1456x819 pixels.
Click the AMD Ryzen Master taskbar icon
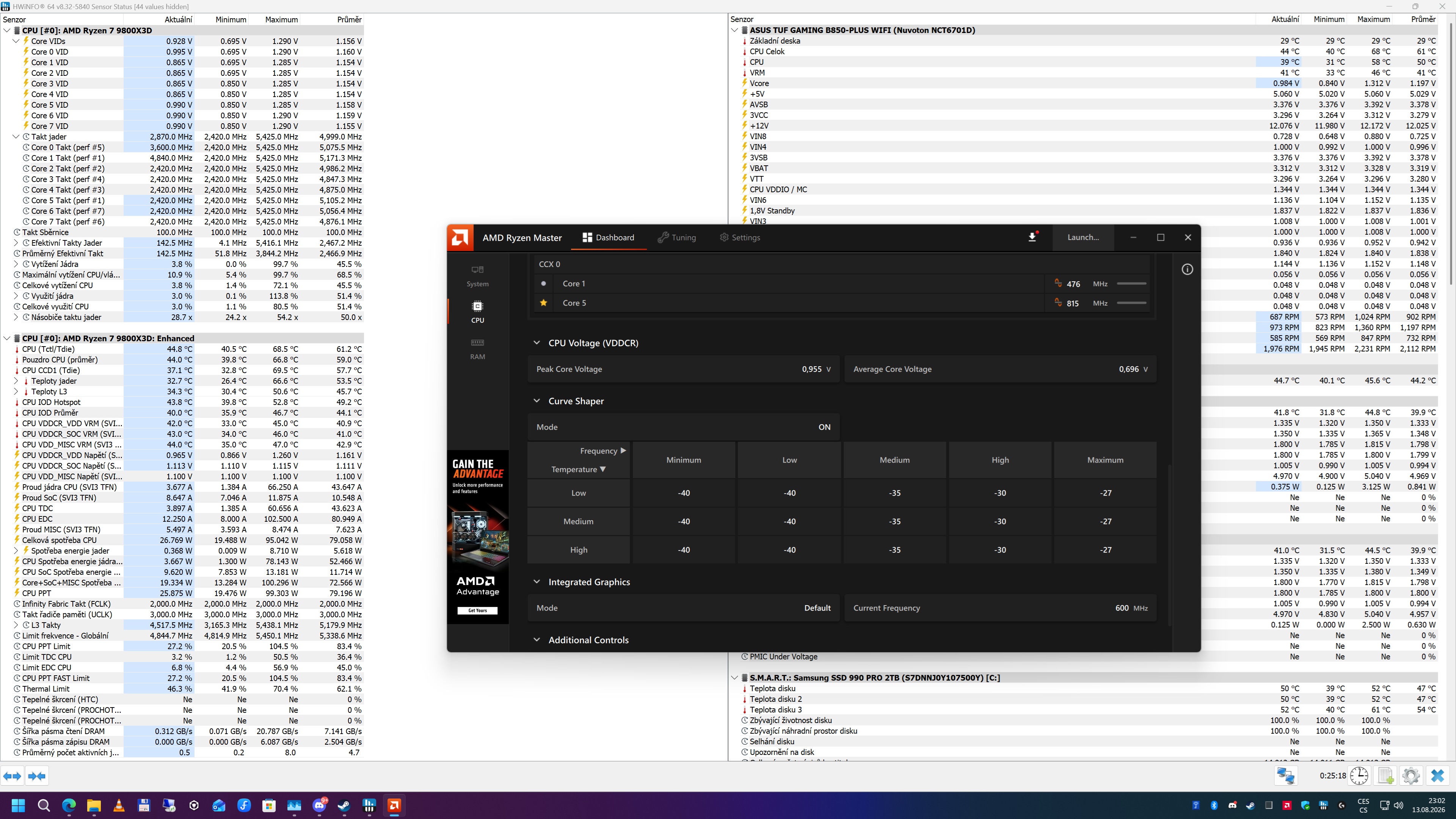click(x=394, y=805)
